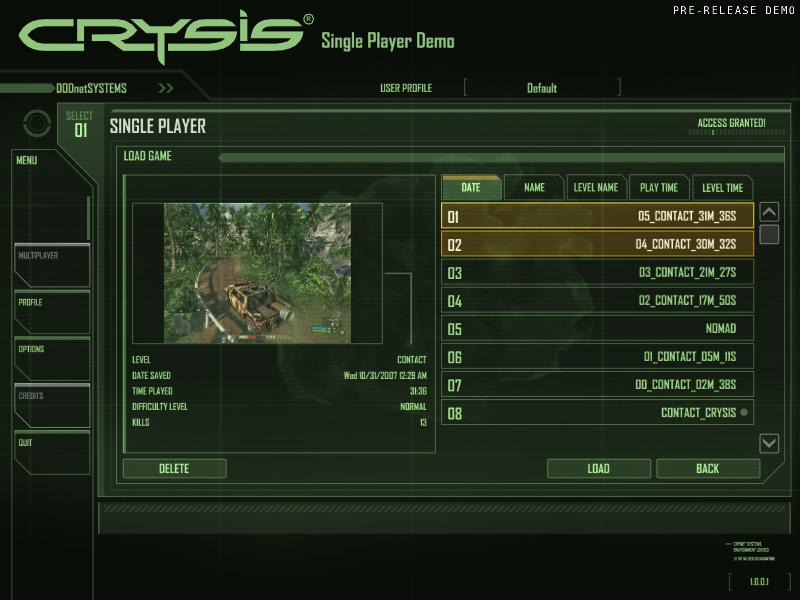Select save 02_CONTACT_17M_50S
The image size is (800, 600).
597,300
